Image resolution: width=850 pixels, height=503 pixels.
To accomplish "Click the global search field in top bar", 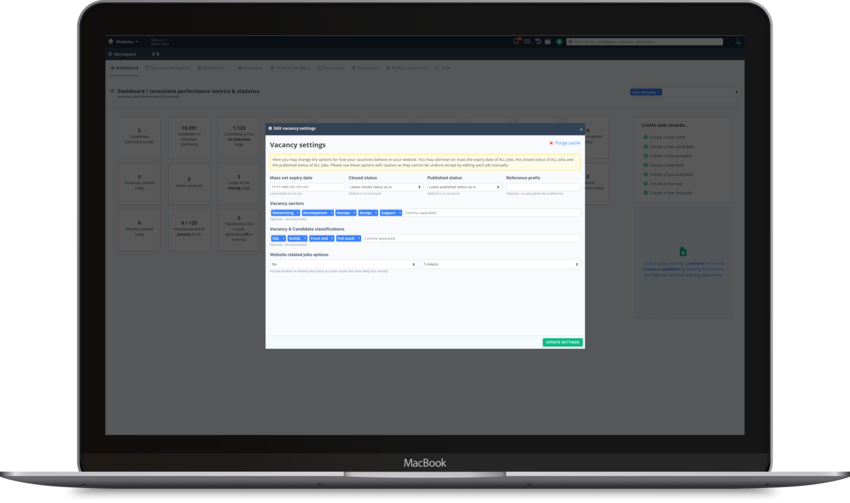I will pyautogui.click(x=645, y=42).
